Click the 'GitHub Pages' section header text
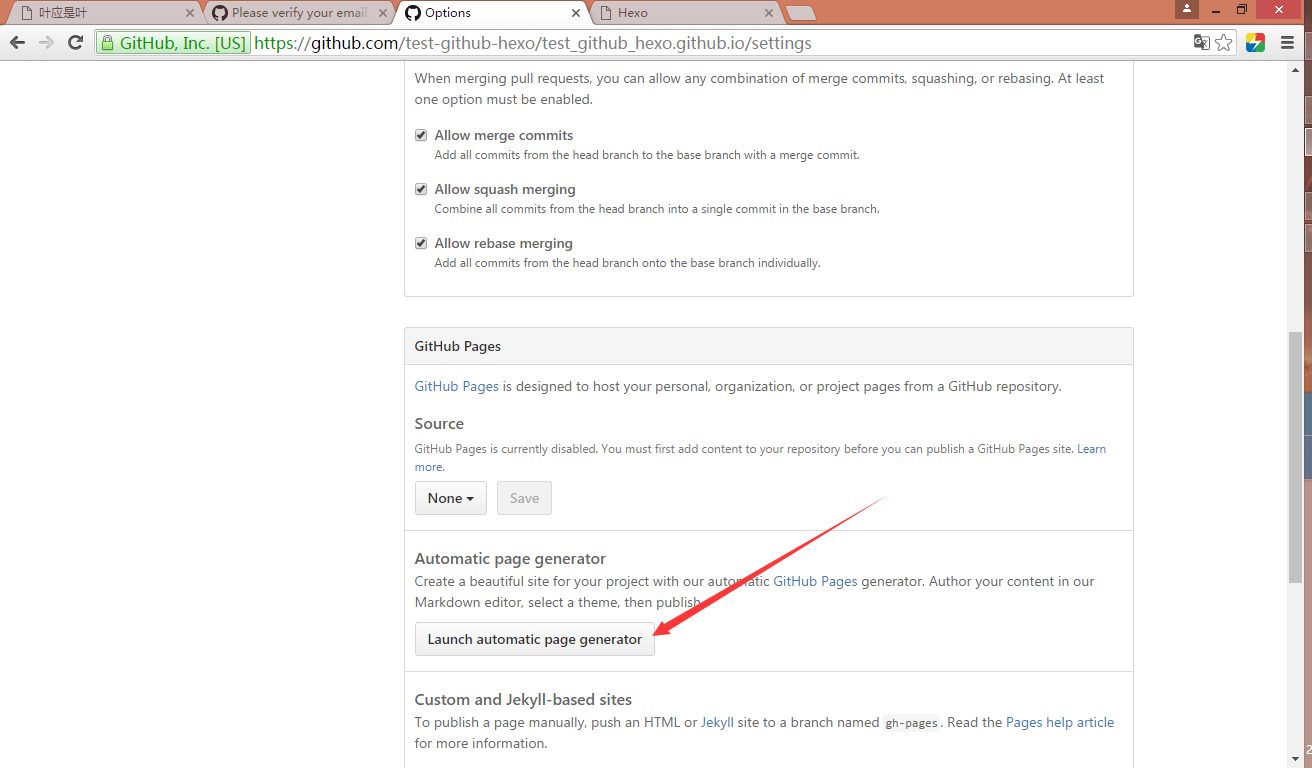The width and height of the screenshot is (1312, 768). [x=458, y=346]
